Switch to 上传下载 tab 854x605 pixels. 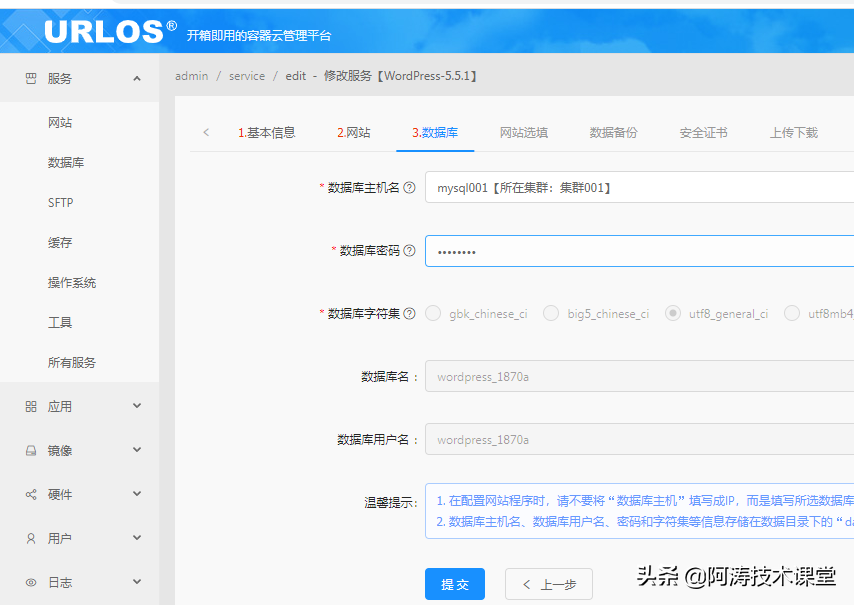[794, 132]
